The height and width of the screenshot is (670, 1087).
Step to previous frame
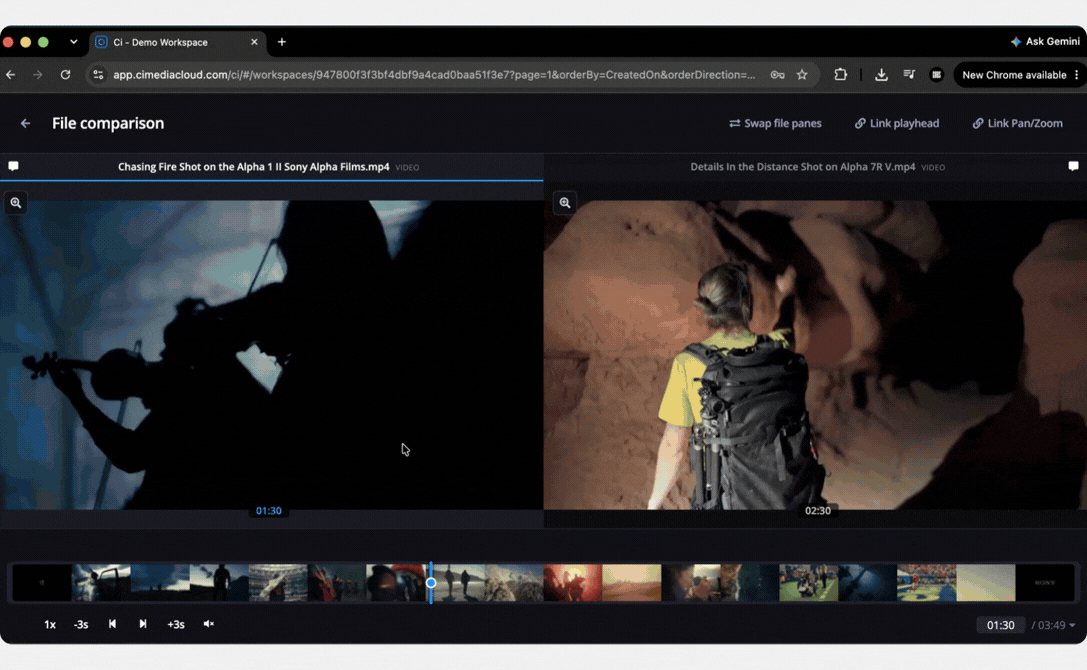[112, 624]
